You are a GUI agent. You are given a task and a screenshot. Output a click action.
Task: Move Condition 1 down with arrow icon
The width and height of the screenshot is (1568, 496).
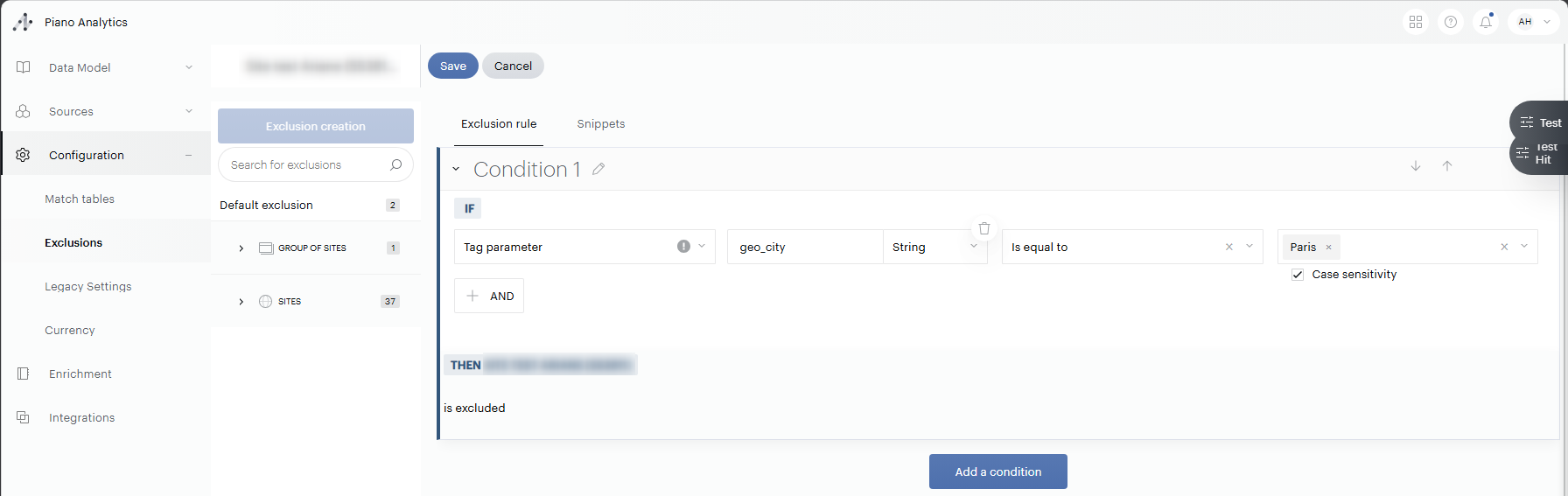[1416, 166]
